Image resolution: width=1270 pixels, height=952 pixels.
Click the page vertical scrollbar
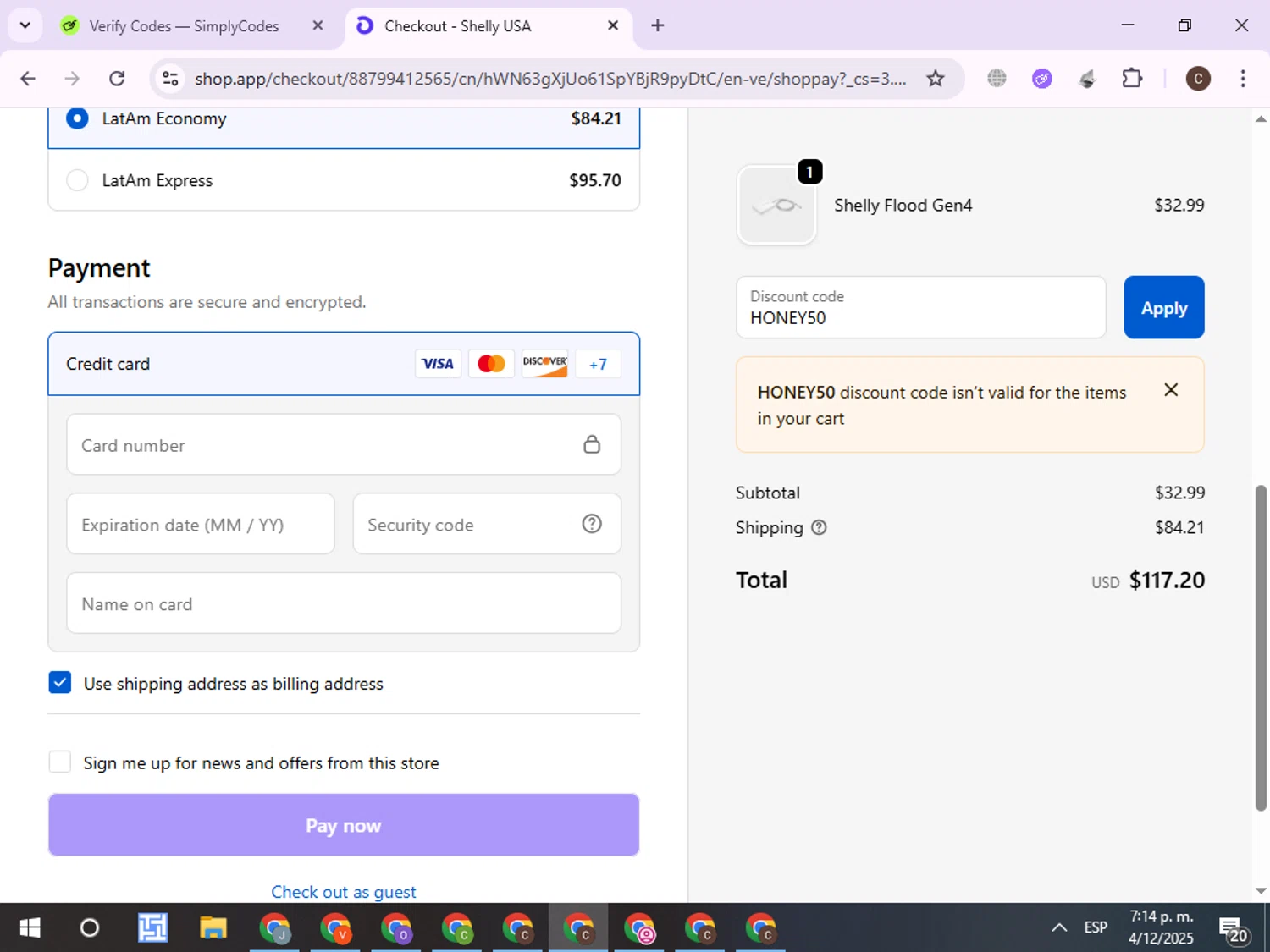pos(1261,647)
